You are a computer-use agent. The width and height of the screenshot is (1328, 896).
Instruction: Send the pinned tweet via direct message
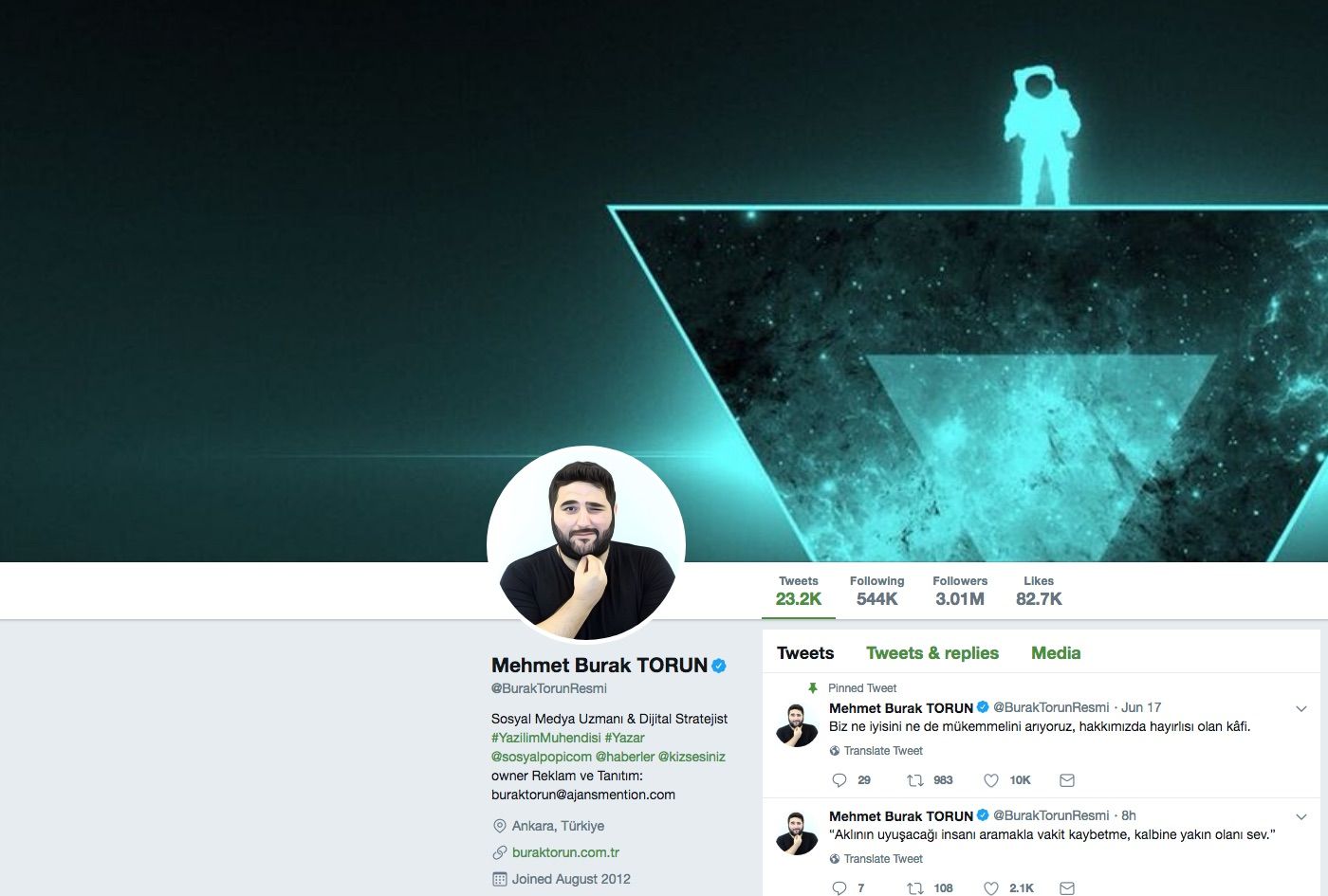[1067, 780]
